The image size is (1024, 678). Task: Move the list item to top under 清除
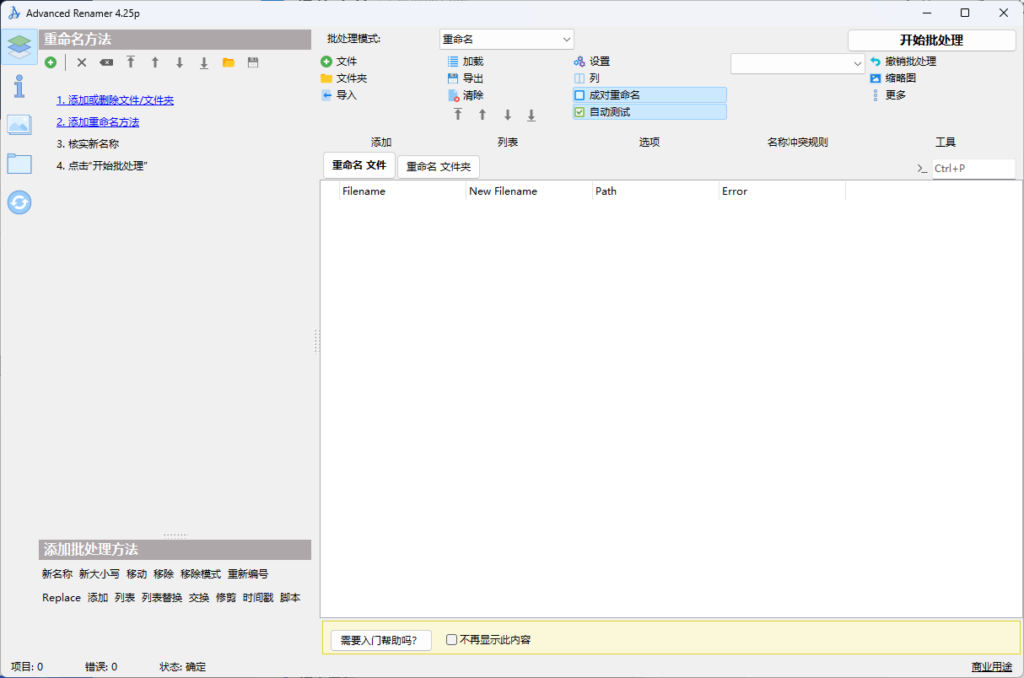tap(458, 115)
